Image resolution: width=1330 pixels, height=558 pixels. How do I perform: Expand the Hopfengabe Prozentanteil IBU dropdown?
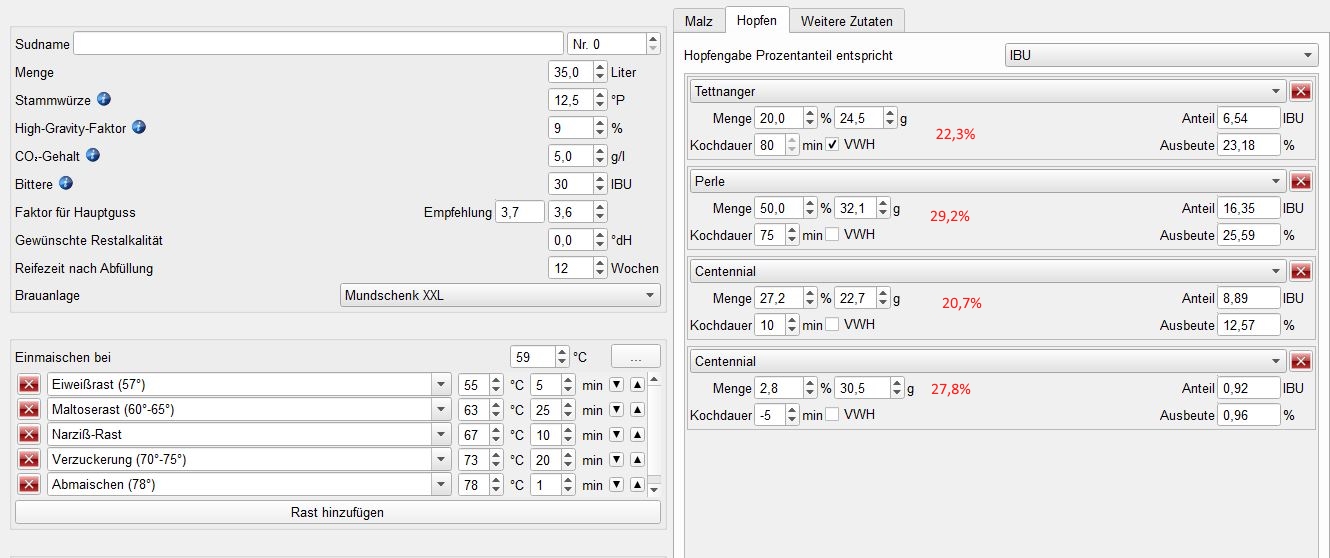tap(1161, 56)
